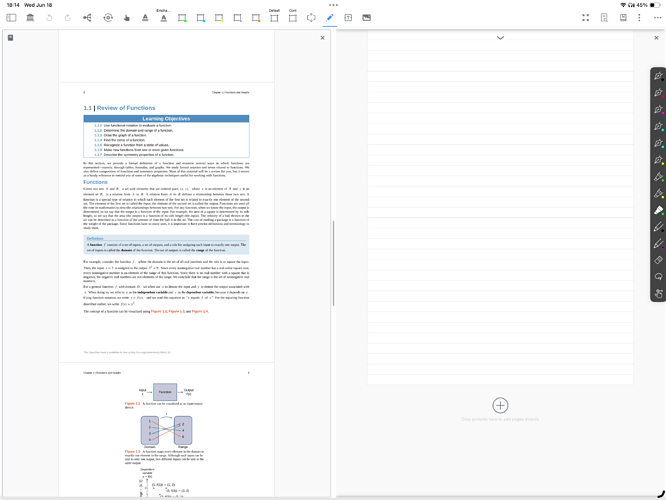
Task: Select the red fountain pen
Action: 658,93
